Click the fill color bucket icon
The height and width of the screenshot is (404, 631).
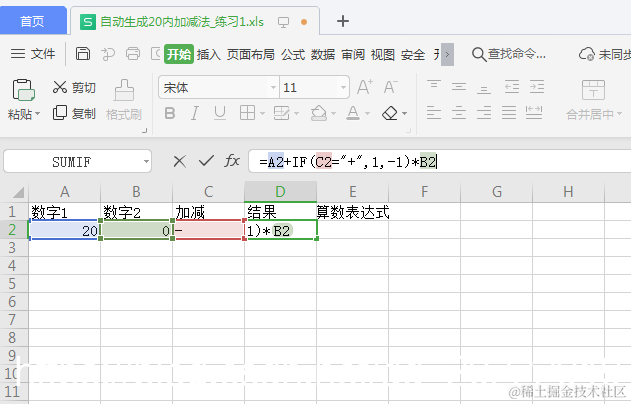(x=318, y=113)
